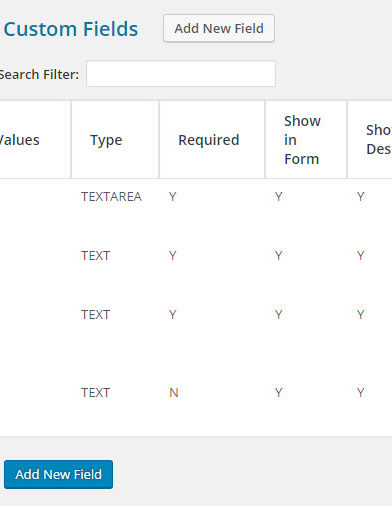
Task: Click Show in Form Y in TEXTAREA row
Action: point(279,197)
